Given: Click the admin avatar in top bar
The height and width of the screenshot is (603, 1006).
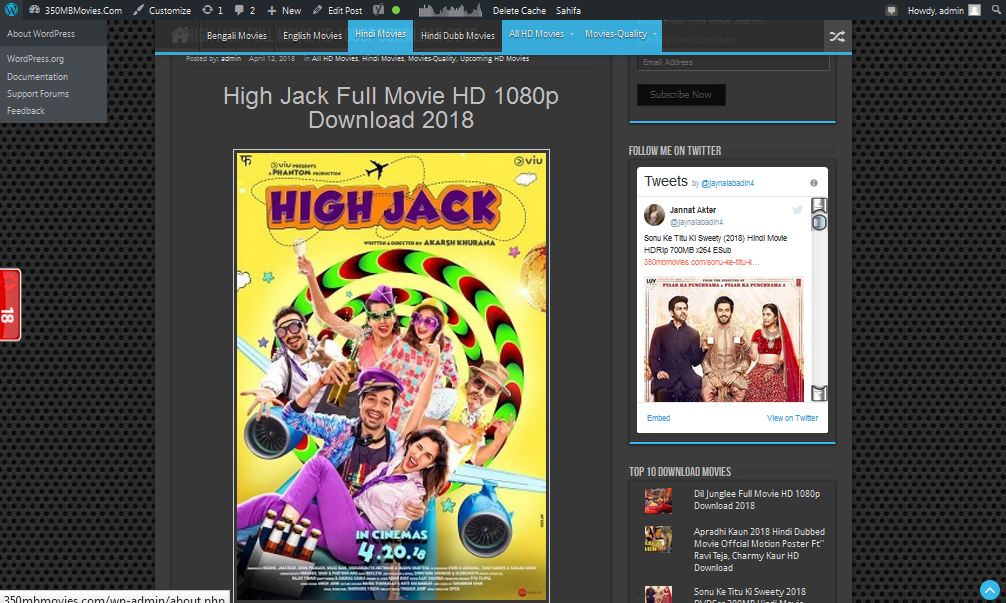Looking at the screenshot, I should pyautogui.click(x=974, y=10).
